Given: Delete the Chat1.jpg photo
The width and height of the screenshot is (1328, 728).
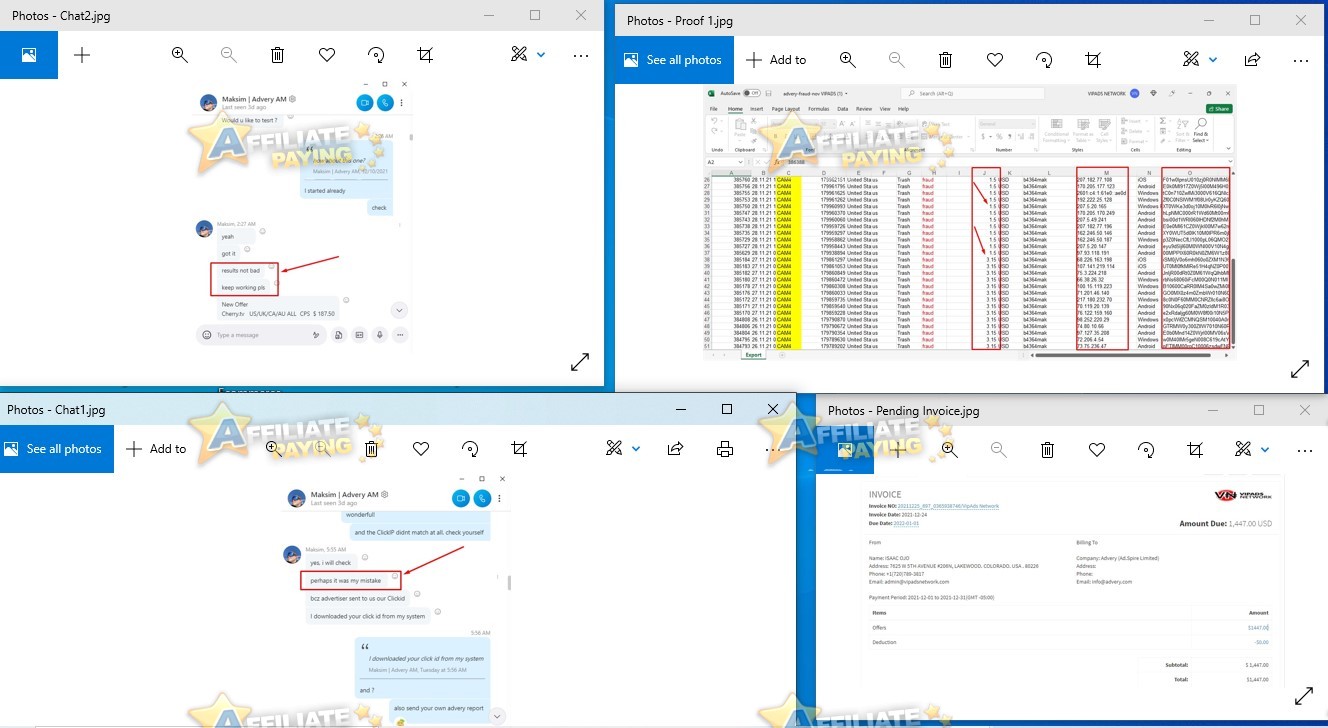Looking at the screenshot, I should [x=372, y=449].
